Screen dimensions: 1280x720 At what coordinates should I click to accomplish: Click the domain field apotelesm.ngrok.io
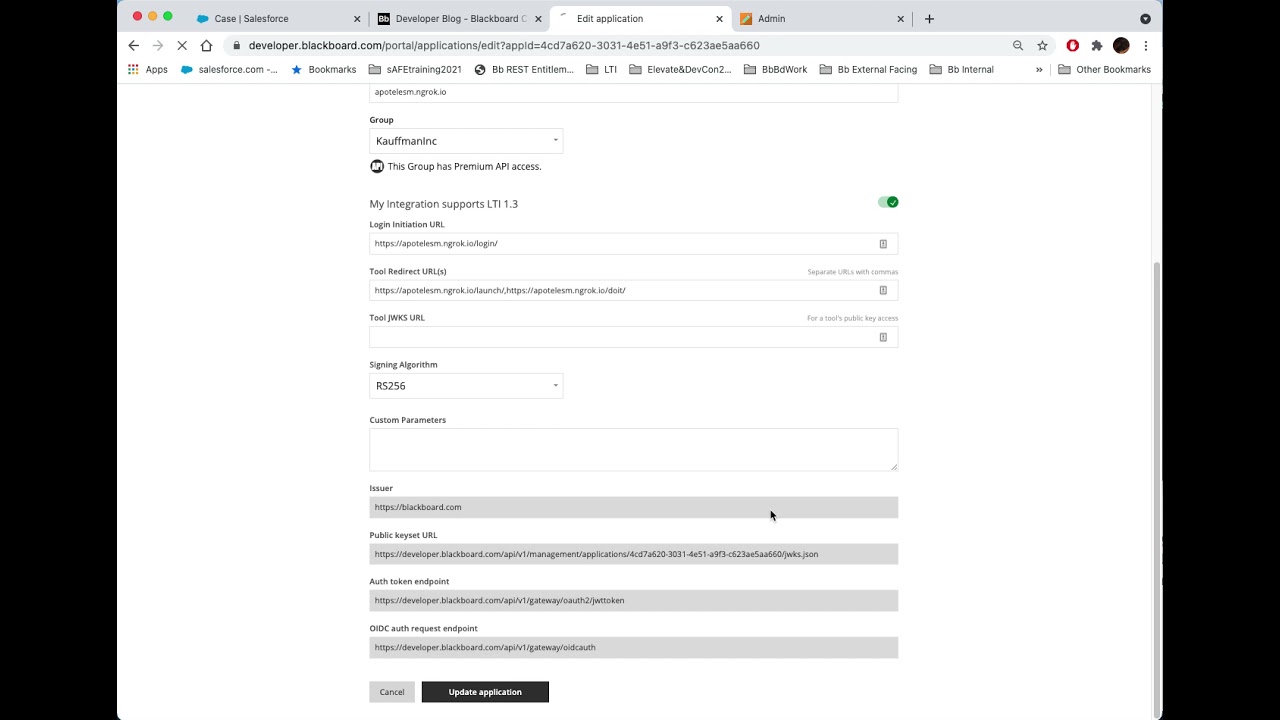click(634, 92)
